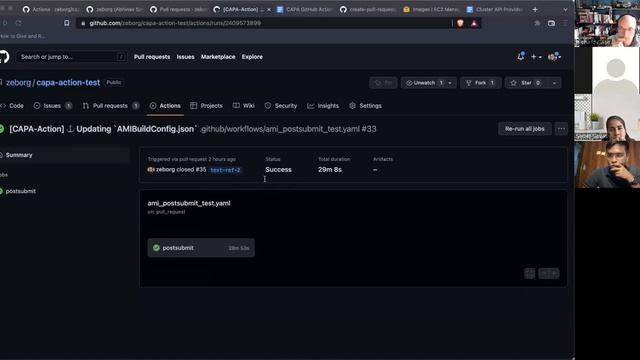Screen dimensions: 640x360
Task: Switch to the CAPA GitHub Action docs browser tab
Action: tap(305, 9)
